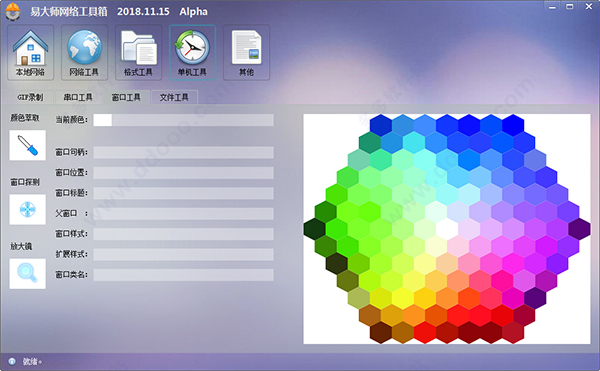Viewport: 600px width, 371px height.
Task: Pick the dark brown bottom-left hexagon
Action: [381, 332]
